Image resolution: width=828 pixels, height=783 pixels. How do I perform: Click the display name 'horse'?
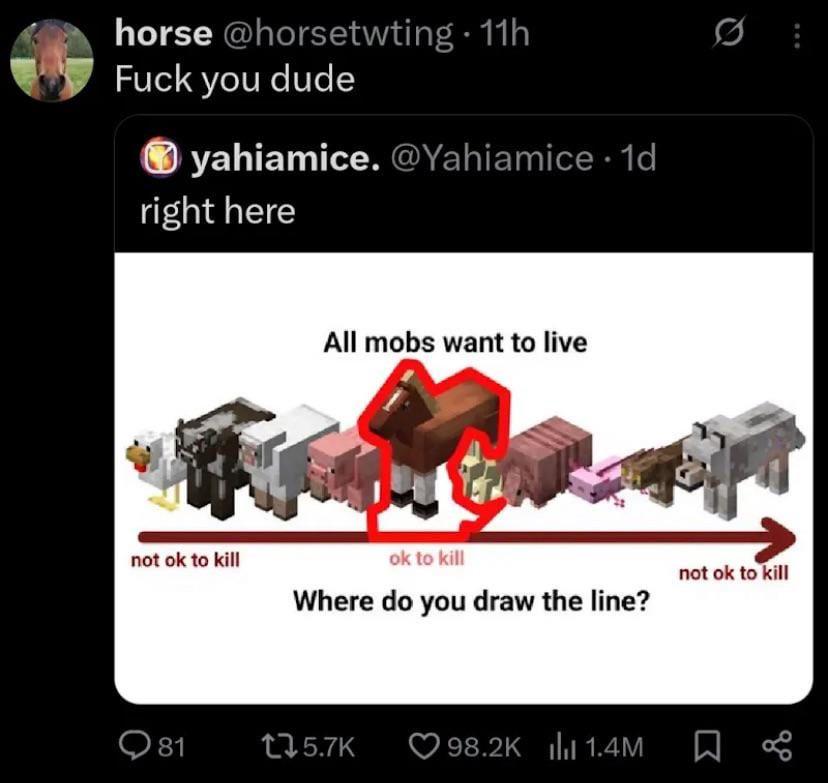pyautogui.click(x=164, y=34)
